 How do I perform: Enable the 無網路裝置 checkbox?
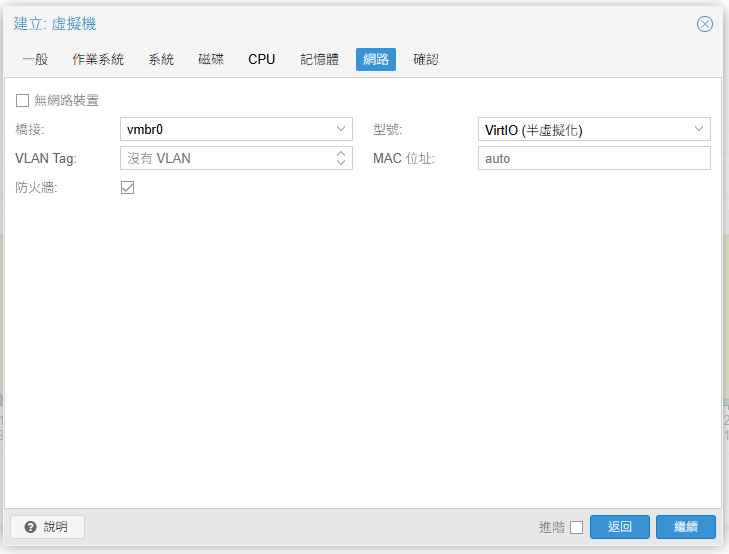tap(22, 100)
